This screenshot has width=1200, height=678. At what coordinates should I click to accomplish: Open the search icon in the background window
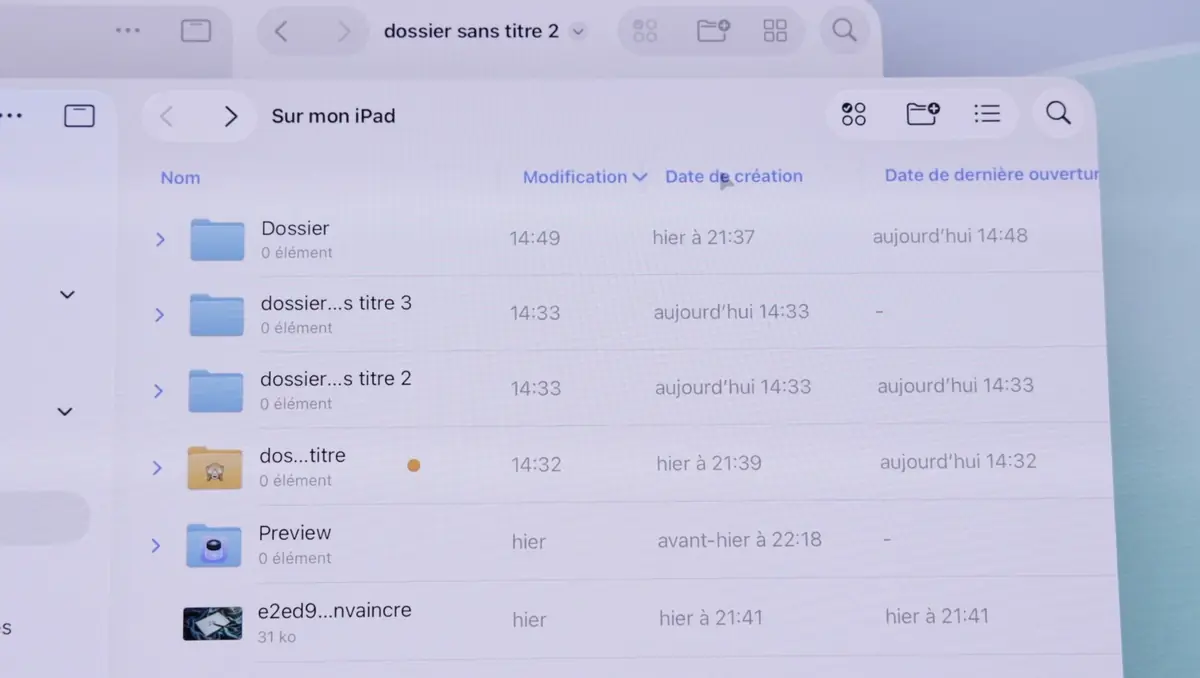point(843,31)
